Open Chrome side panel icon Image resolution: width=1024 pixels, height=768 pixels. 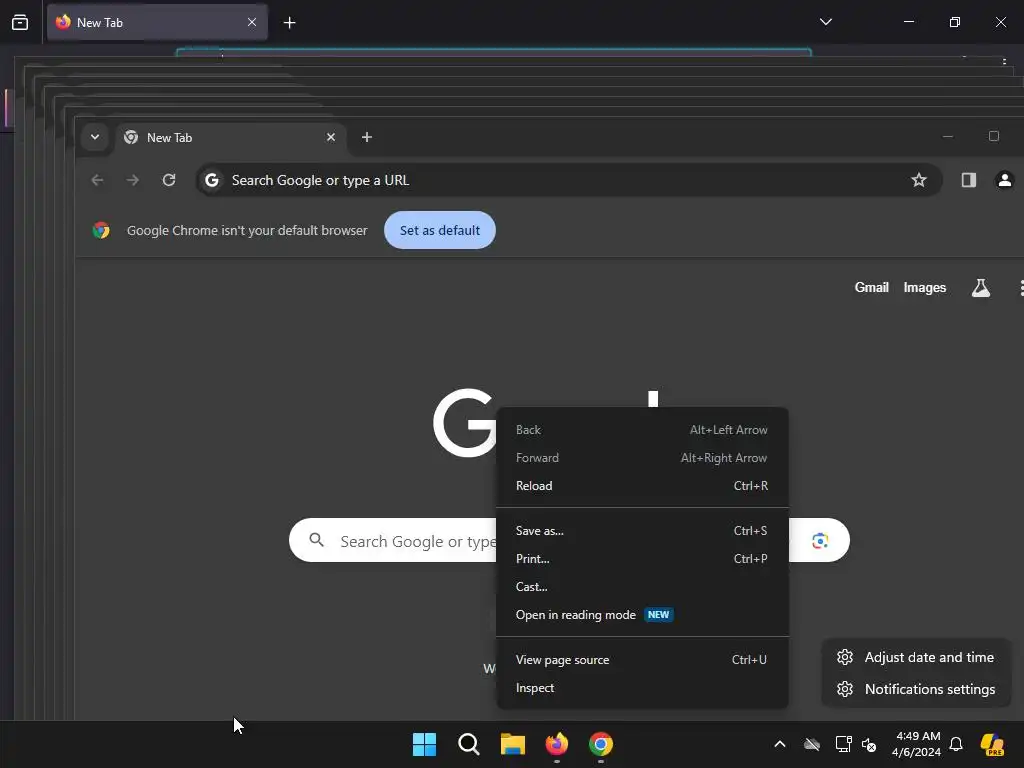coord(968,180)
